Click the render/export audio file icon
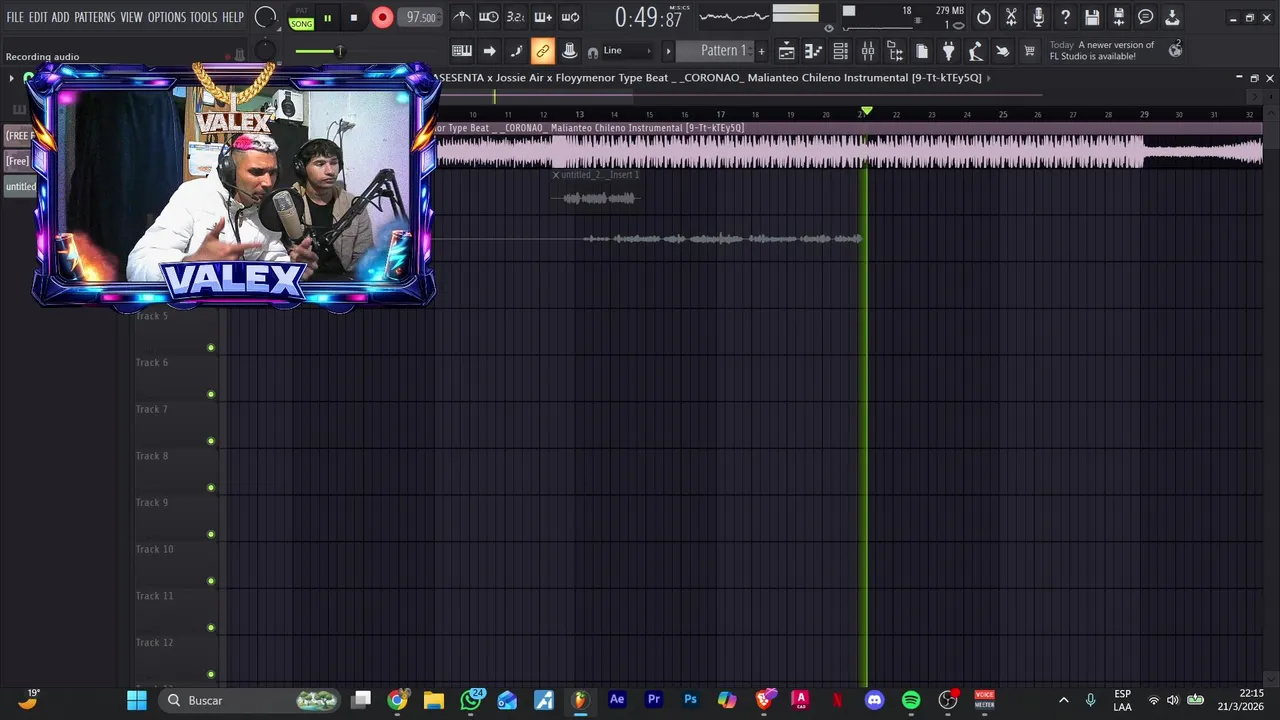 pos(1119,17)
